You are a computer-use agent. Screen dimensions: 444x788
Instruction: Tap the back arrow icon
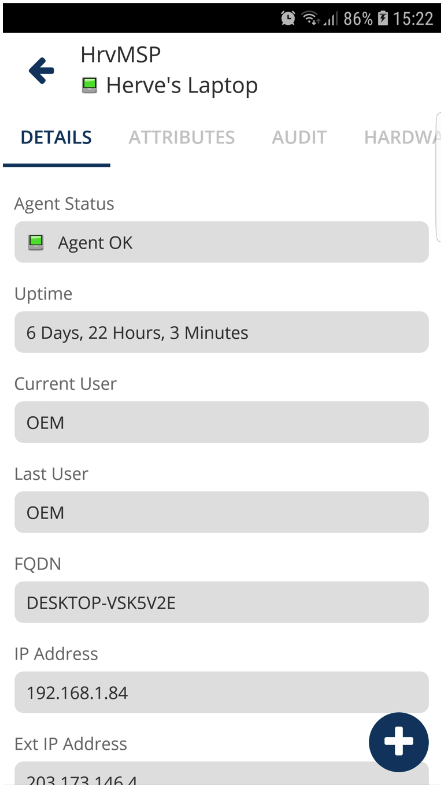[x=41, y=70]
